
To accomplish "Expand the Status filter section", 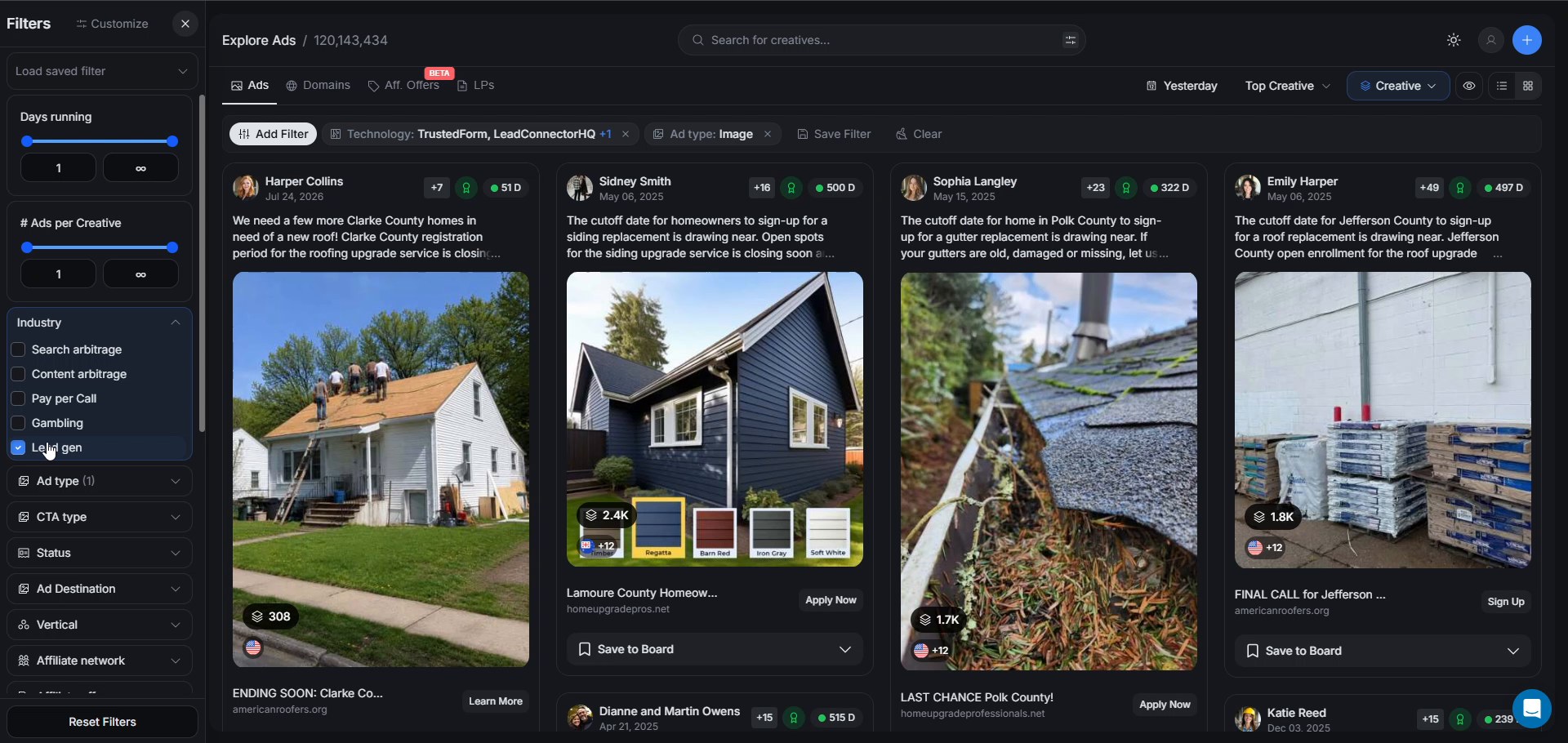I will point(100,553).
